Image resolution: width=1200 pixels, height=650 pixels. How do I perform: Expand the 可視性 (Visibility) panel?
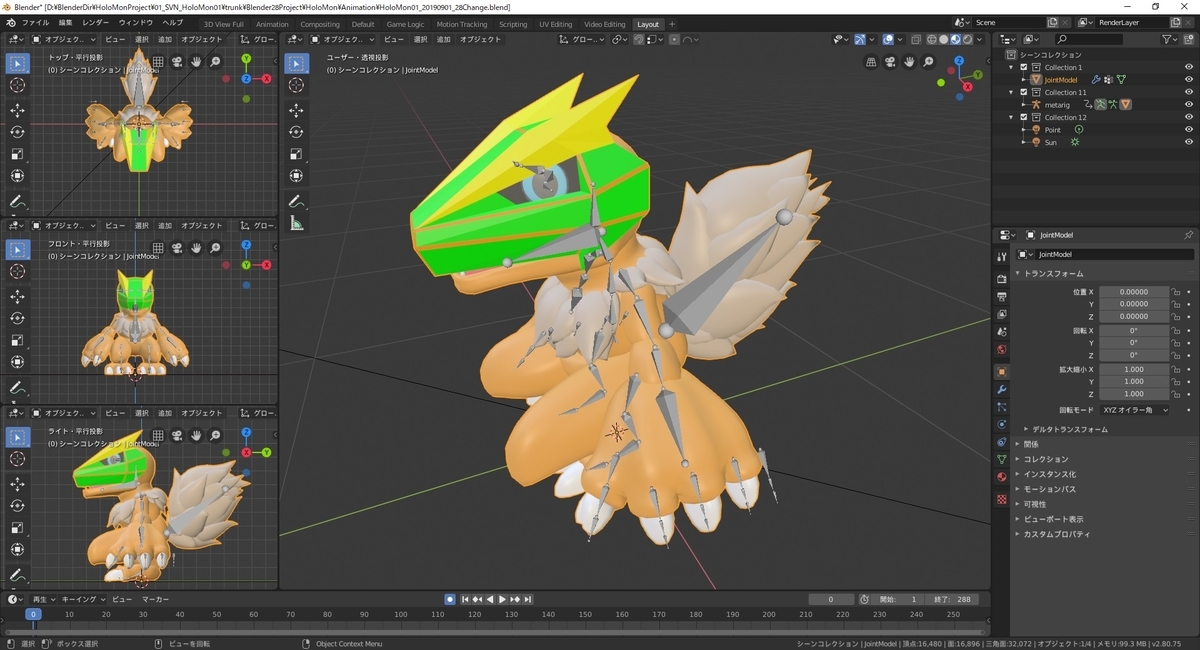1035,504
